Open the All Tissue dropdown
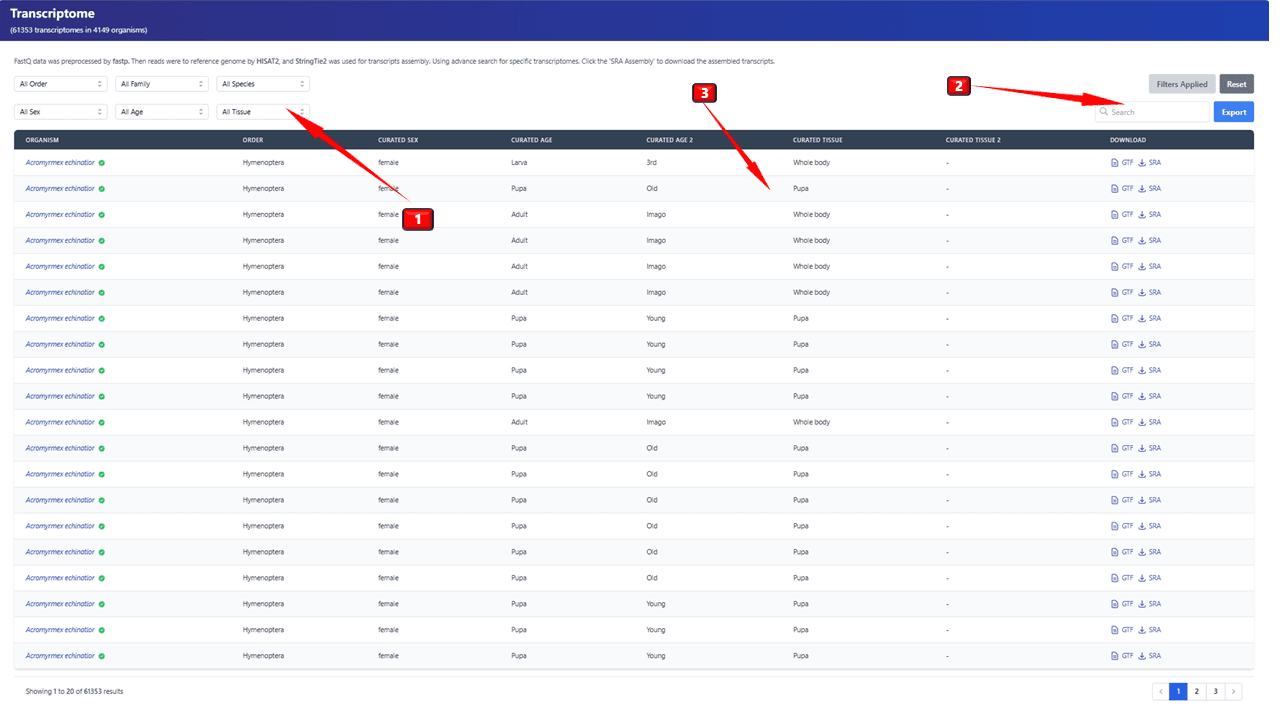Screen dimensions: 1280x720 pyautogui.click(x=262, y=112)
